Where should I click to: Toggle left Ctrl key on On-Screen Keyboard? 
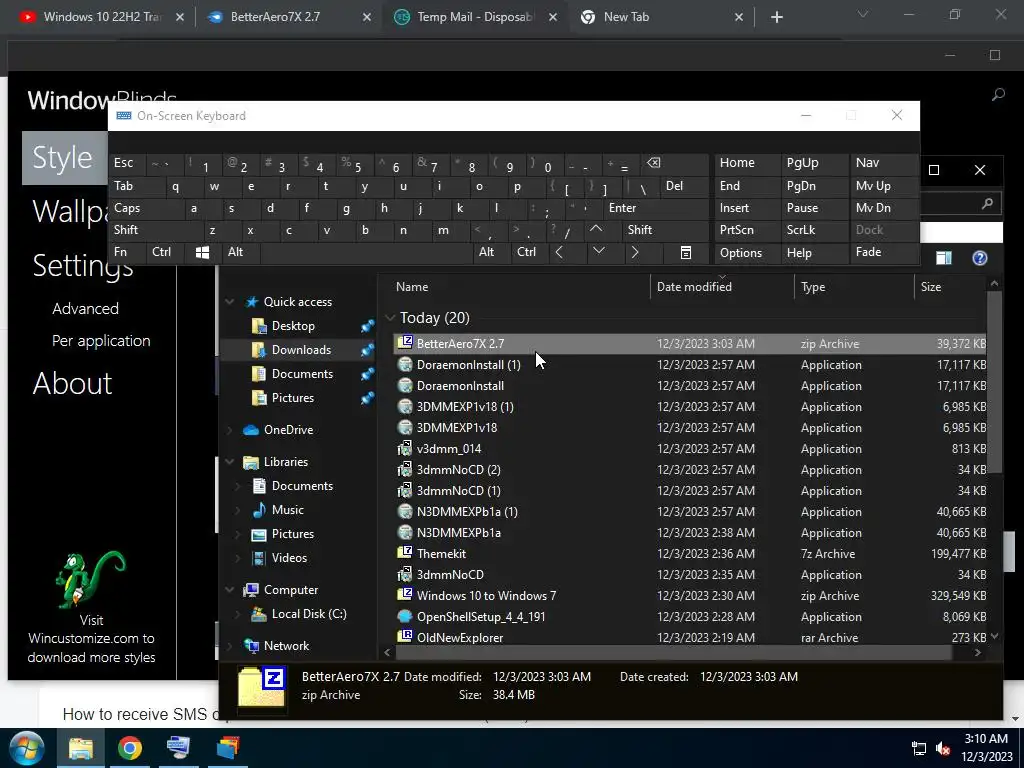(x=165, y=252)
